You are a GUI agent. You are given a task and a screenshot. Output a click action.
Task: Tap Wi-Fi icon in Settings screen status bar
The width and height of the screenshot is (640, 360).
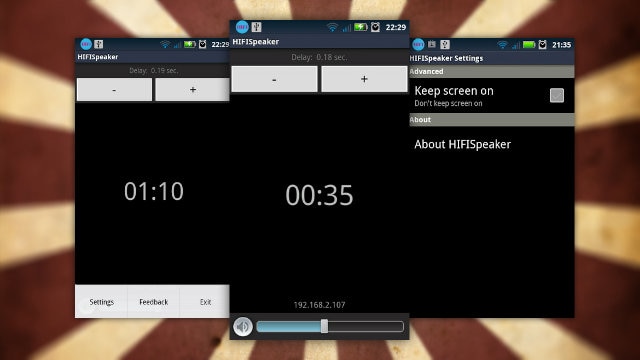[x=502, y=44]
